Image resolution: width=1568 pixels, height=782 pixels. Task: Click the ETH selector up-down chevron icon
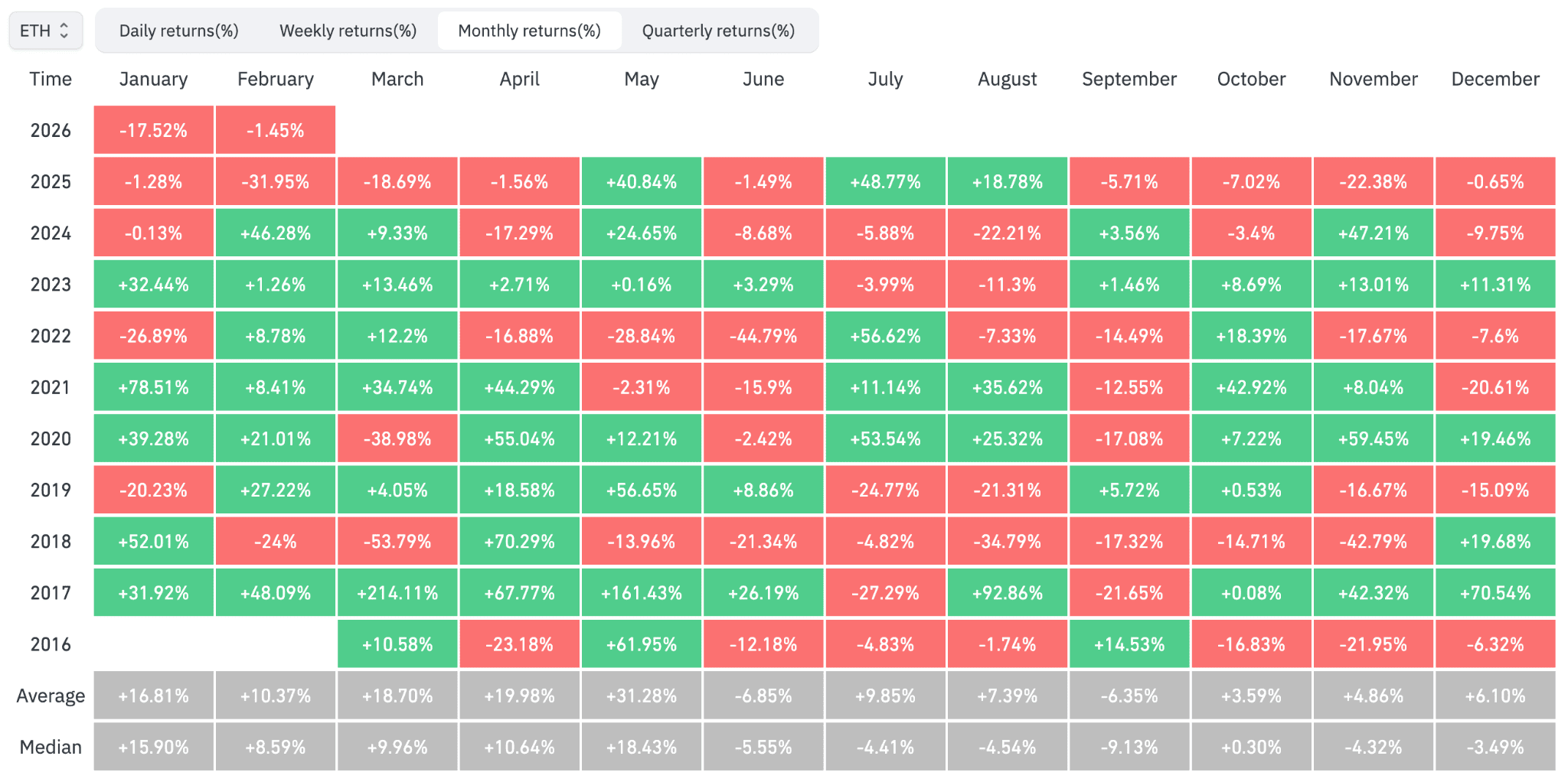coord(64,31)
